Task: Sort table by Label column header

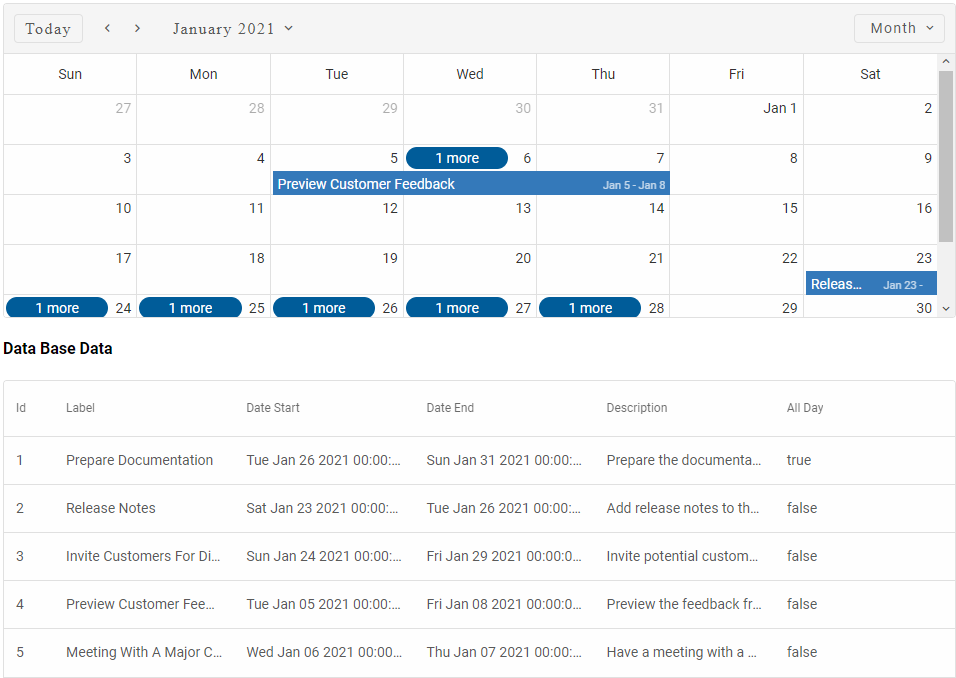Action: (80, 408)
